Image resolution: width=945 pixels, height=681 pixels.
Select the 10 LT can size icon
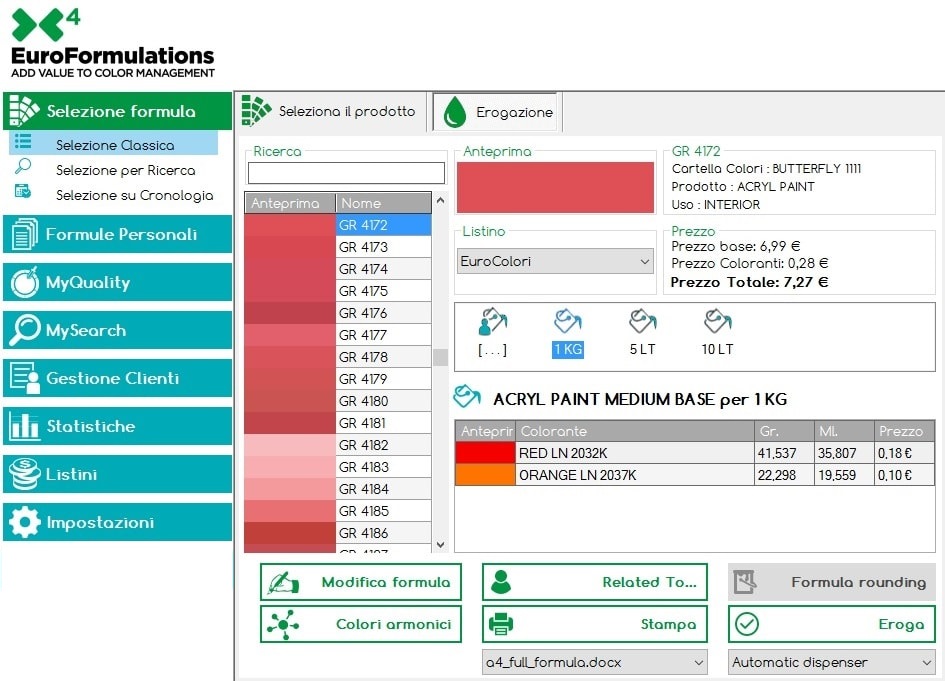[x=717, y=321]
